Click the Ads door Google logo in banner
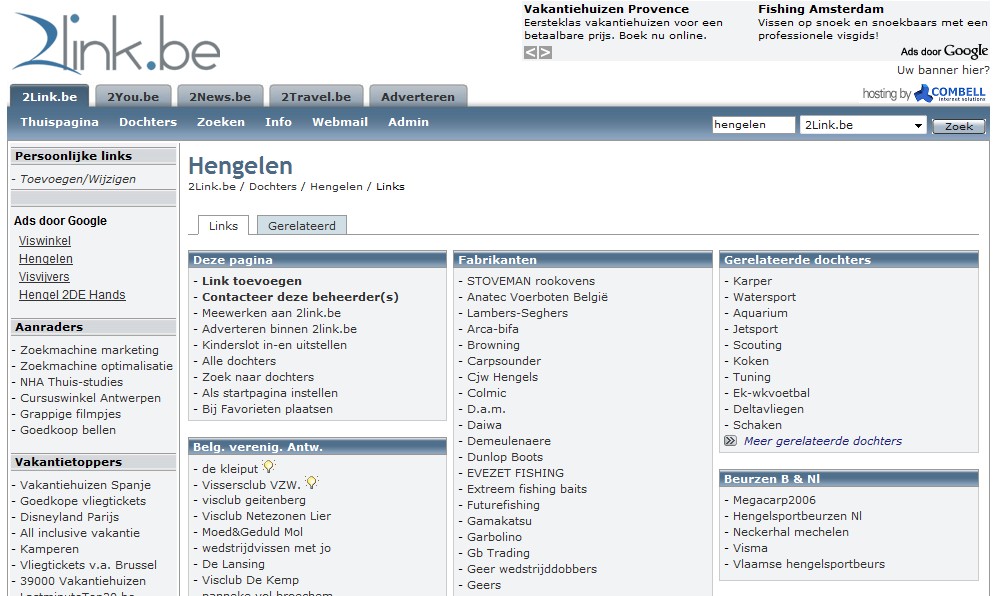 [944, 51]
